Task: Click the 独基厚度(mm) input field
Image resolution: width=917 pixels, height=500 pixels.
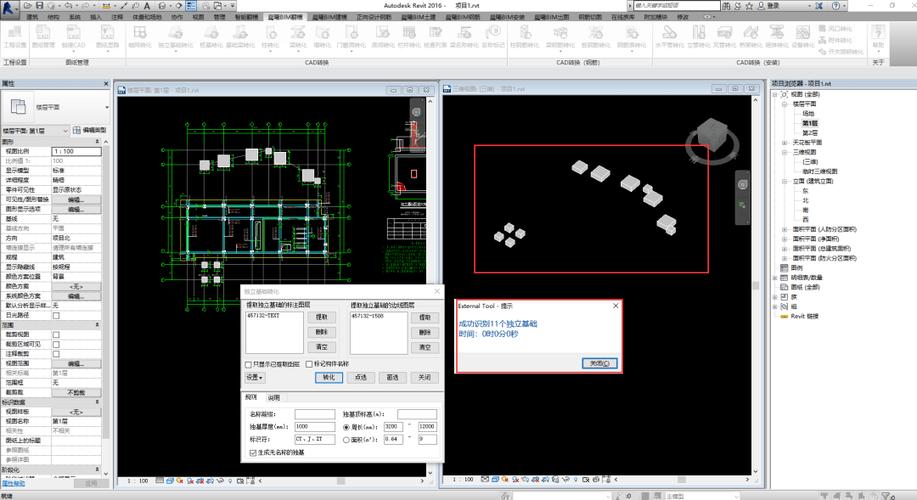Action: point(315,426)
